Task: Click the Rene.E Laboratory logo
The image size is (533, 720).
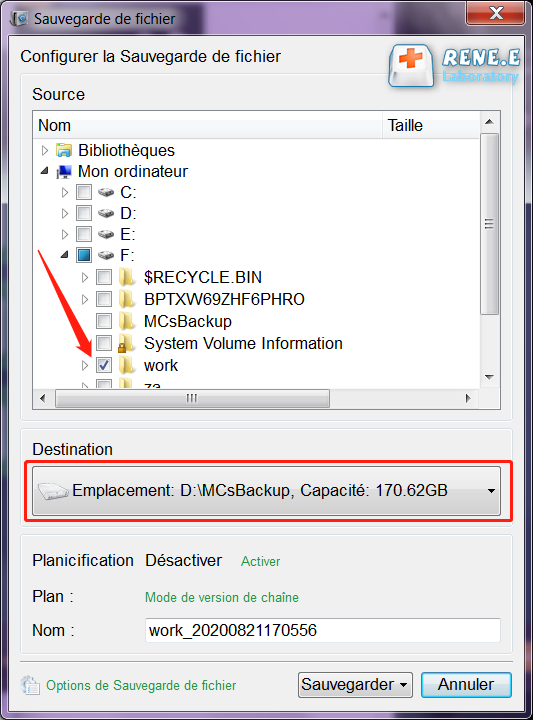Action: [x=454, y=66]
